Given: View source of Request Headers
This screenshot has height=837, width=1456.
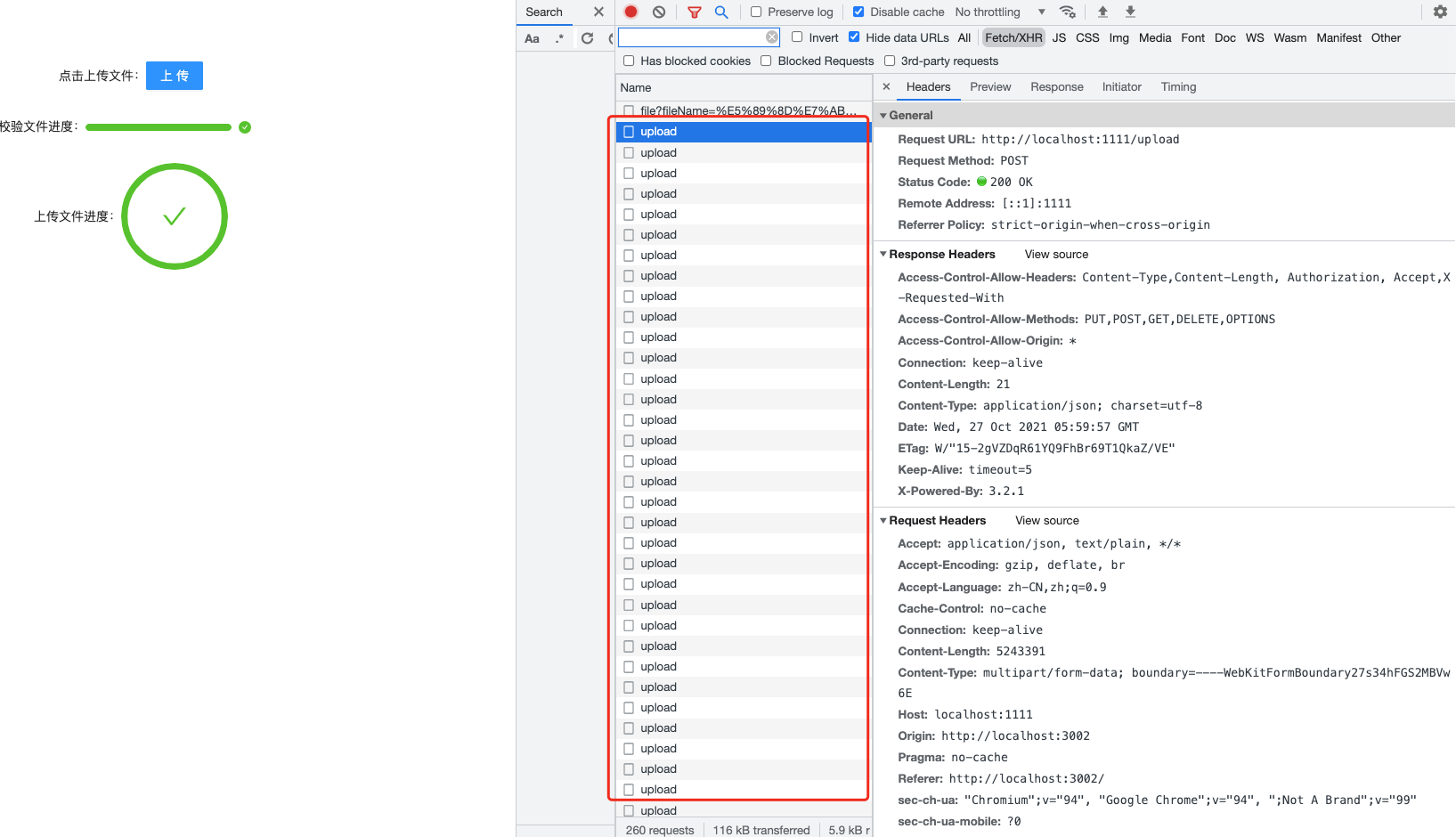Looking at the screenshot, I should 1047,521.
